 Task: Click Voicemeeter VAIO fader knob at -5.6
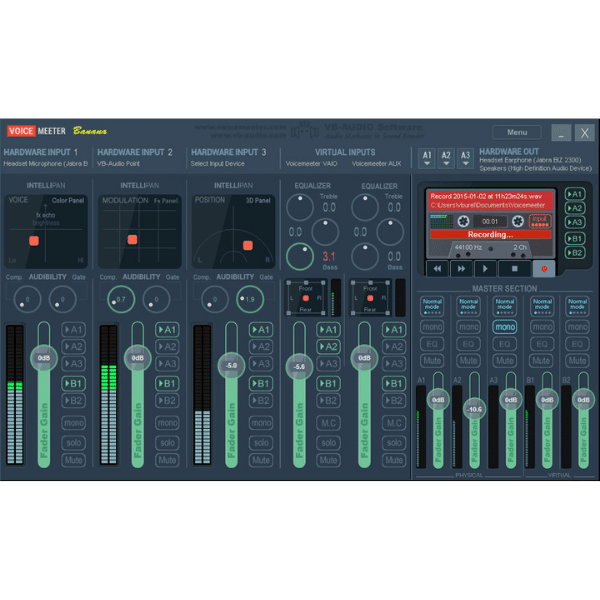click(x=299, y=367)
